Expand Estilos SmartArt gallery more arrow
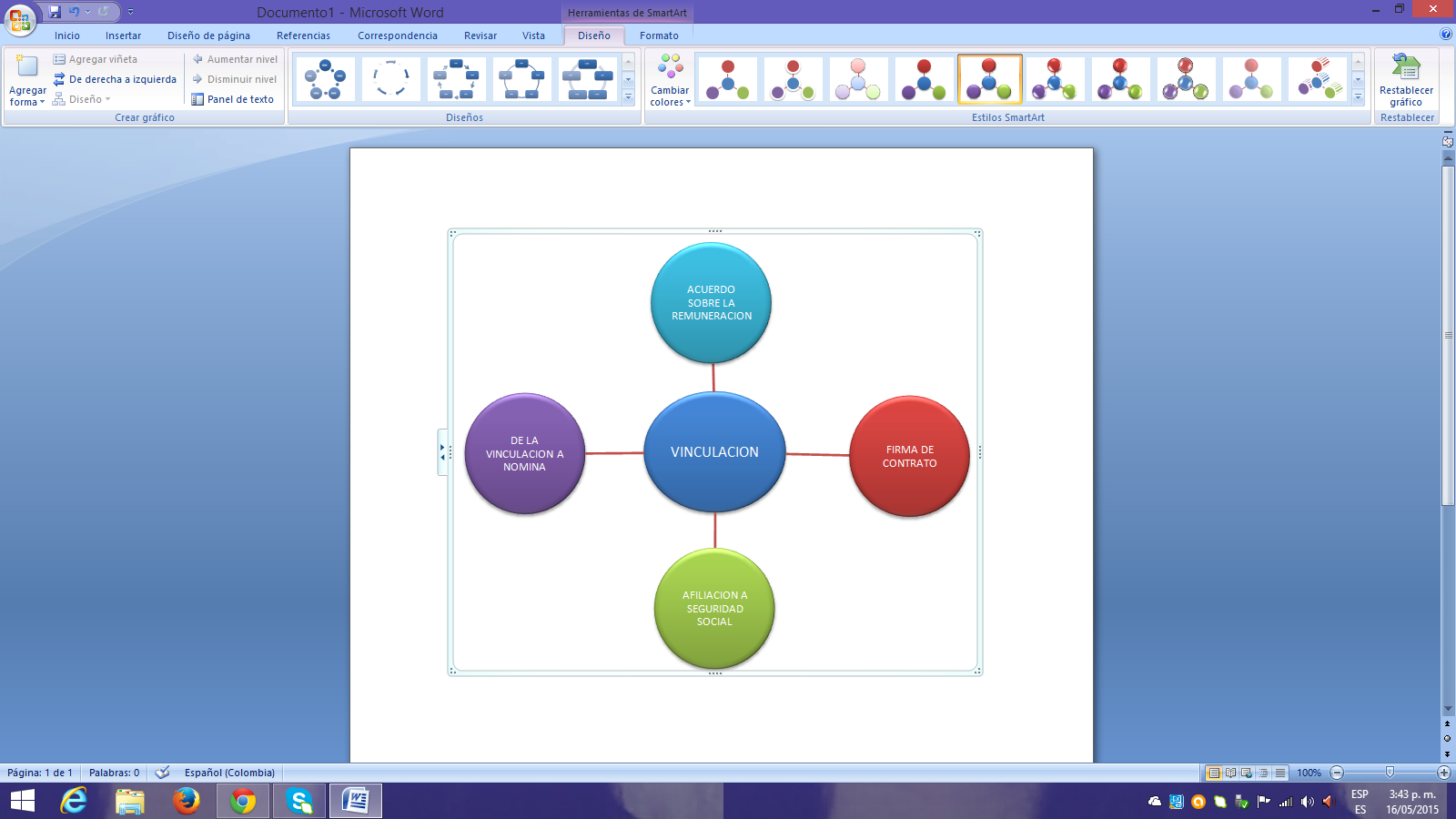 1358,97
